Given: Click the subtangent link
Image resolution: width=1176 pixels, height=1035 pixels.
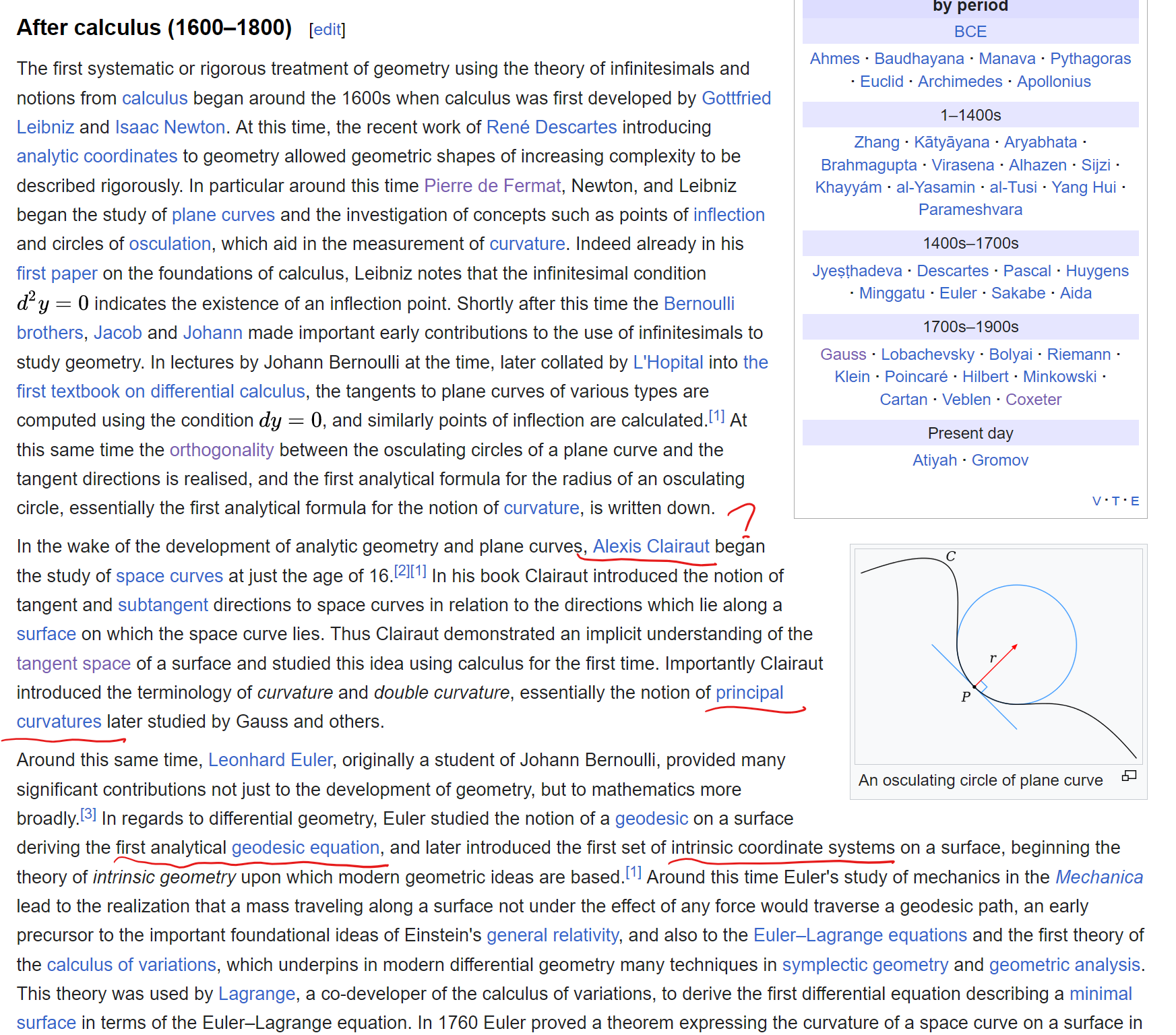Looking at the screenshot, I should tap(163, 605).
